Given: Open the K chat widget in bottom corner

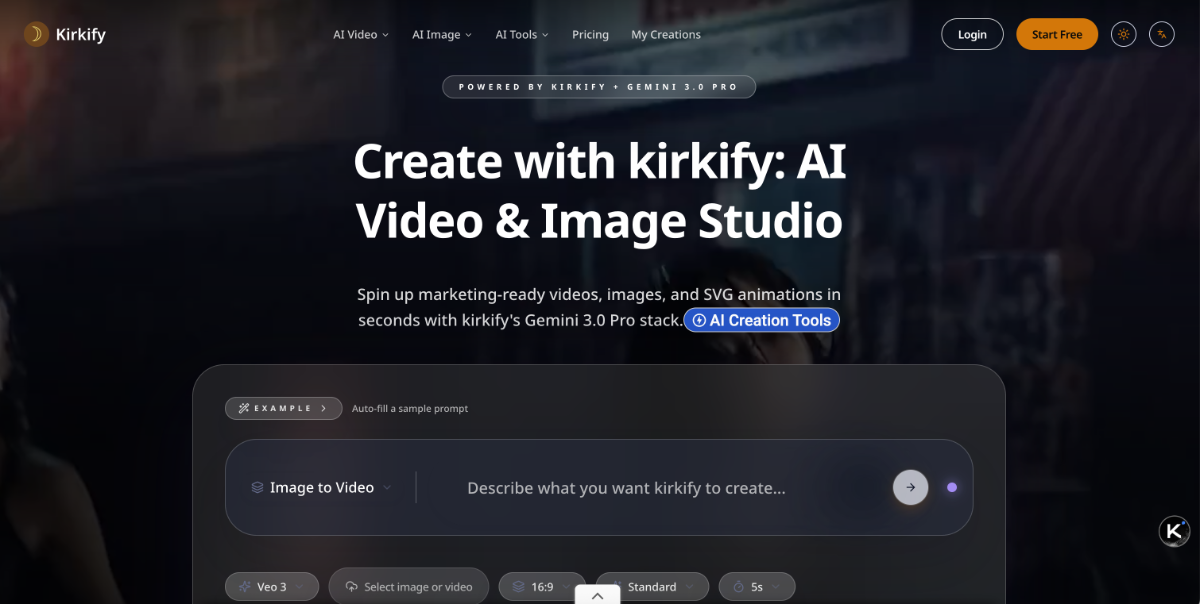Looking at the screenshot, I should click(1174, 531).
